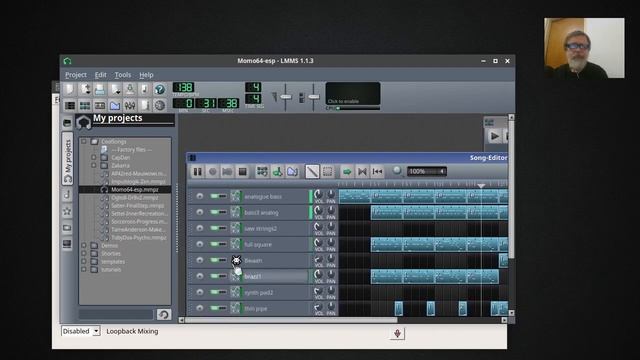Image resolution: width=640 pixels, height=360 pixels.
Task: Open the My presets sidebar tab
Action: [67, 211]
